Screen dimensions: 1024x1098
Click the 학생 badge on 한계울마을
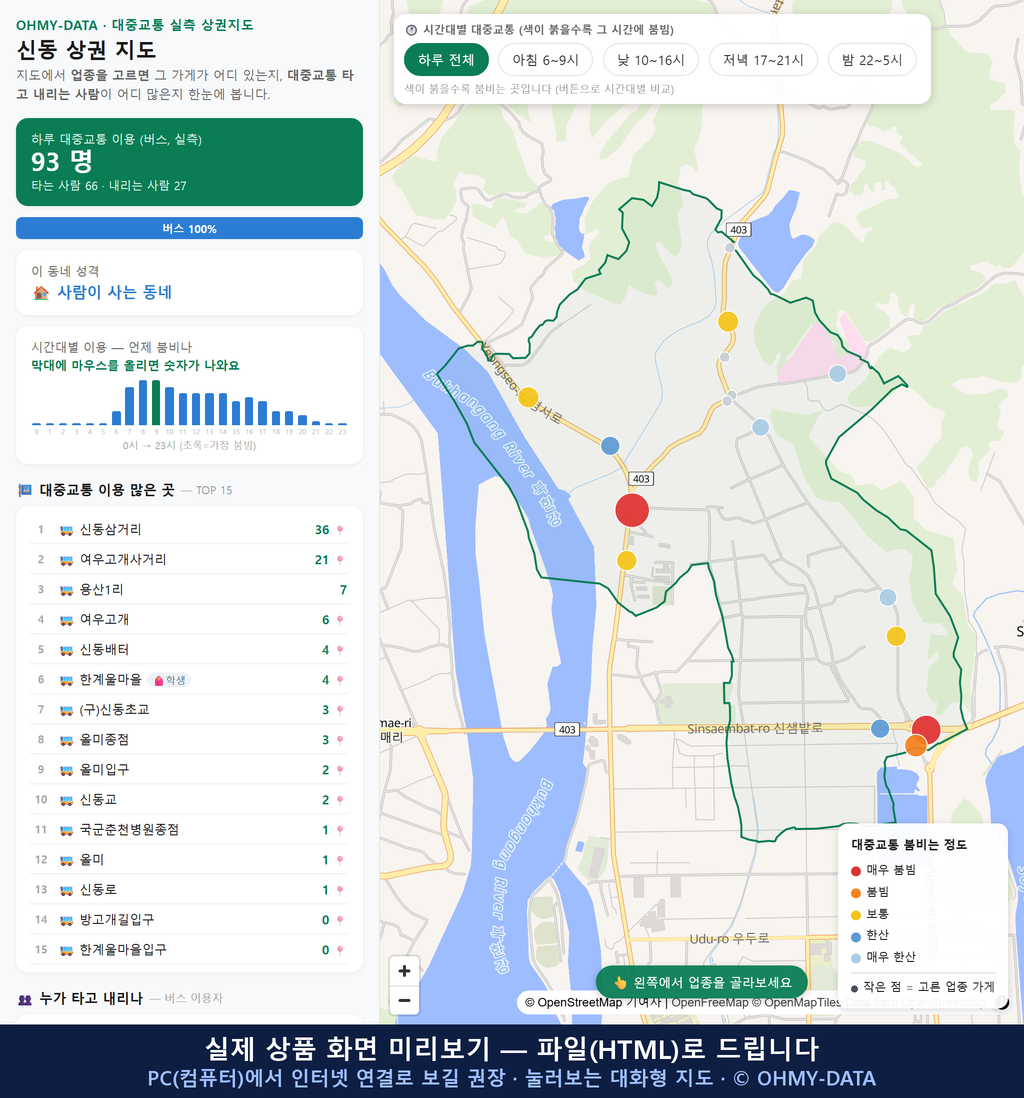(x=170, y=681)
